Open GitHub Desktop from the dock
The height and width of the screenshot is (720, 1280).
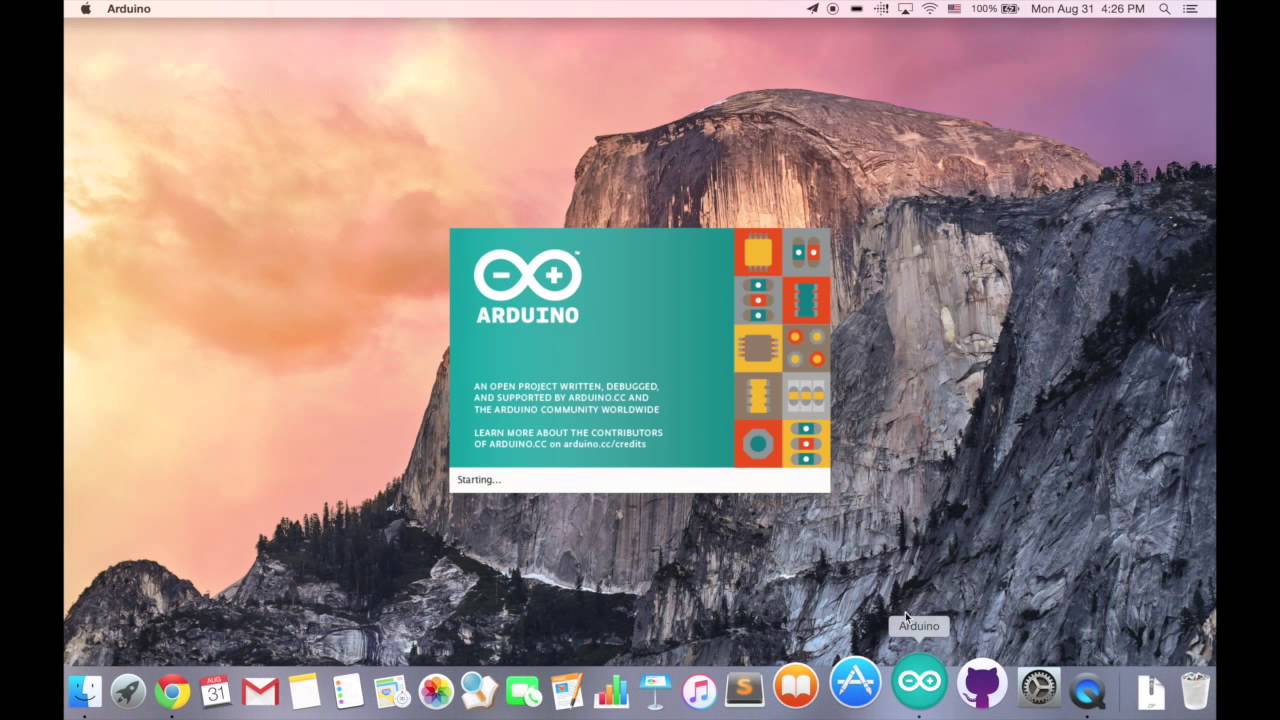pos(981,684)
